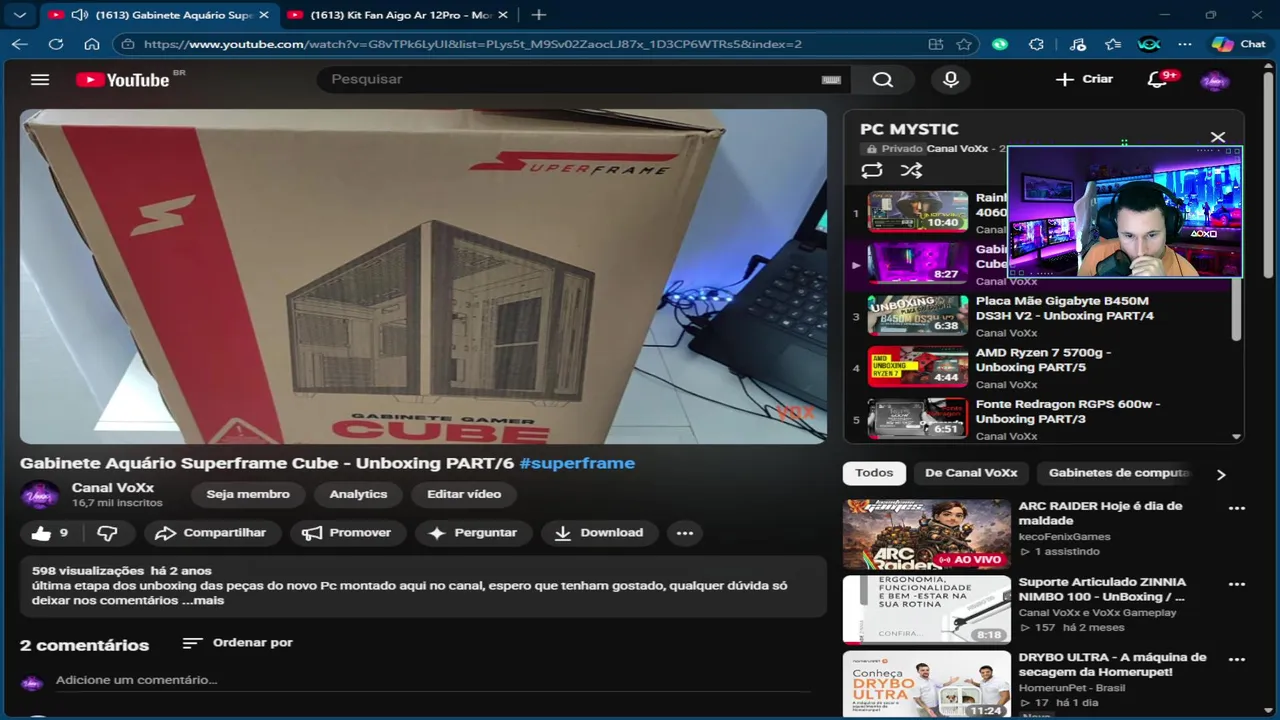Open ARC RAIDER live video thumbnail
This screenshot has width=1280, height=720.
927,535
